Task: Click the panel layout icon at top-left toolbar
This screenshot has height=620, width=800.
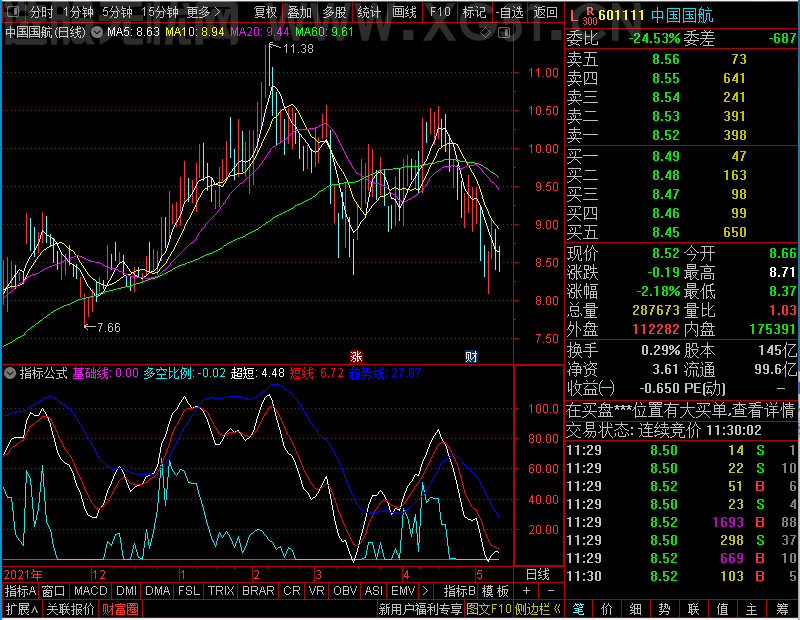Action: click(x=13, y=11)
